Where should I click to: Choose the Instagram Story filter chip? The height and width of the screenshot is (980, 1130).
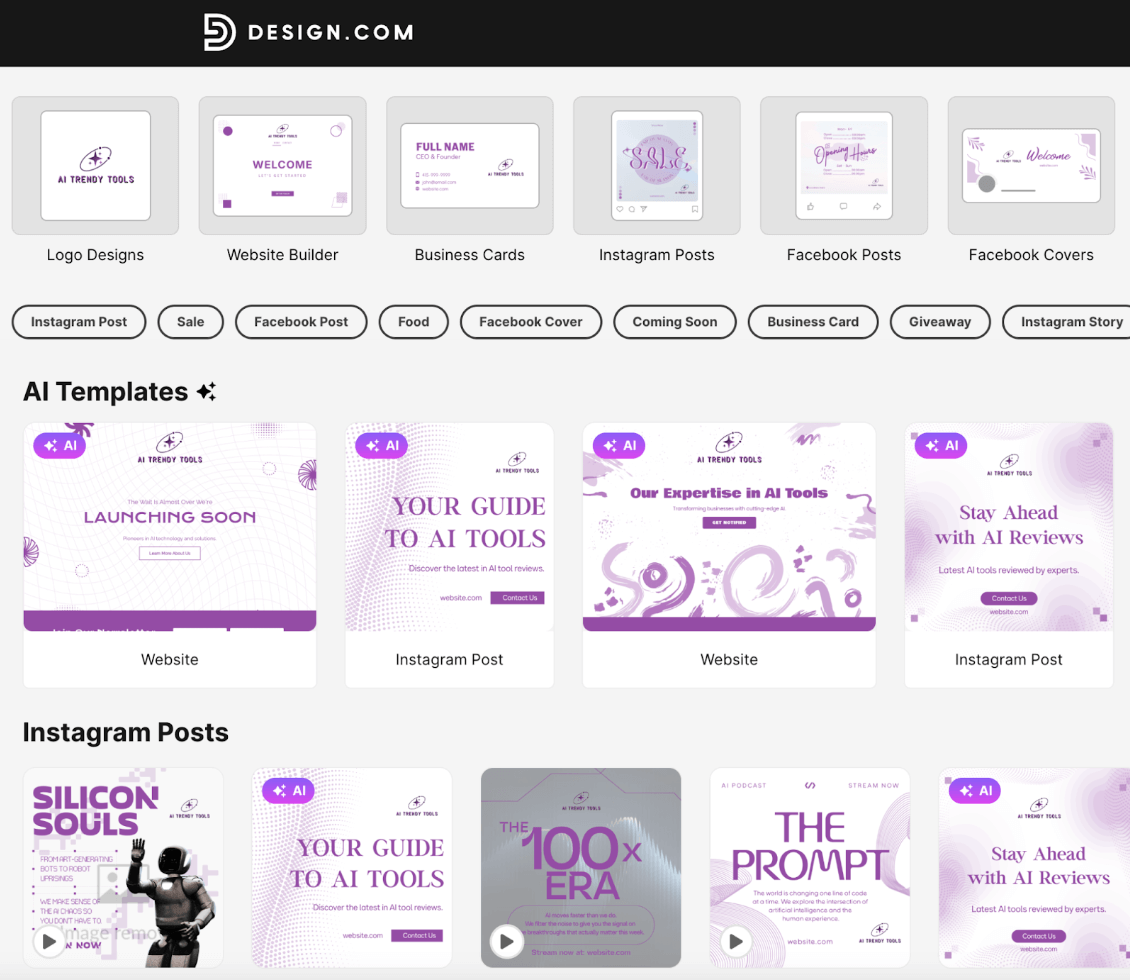tap(1069, 322)
